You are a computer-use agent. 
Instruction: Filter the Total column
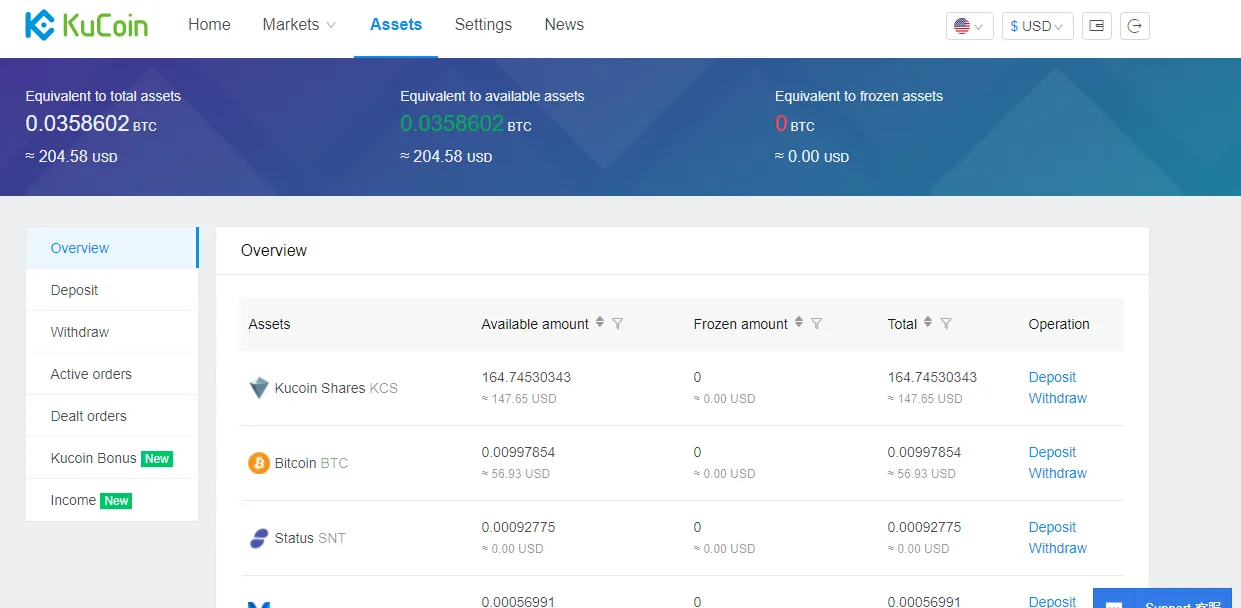click(x=946, y=324)
